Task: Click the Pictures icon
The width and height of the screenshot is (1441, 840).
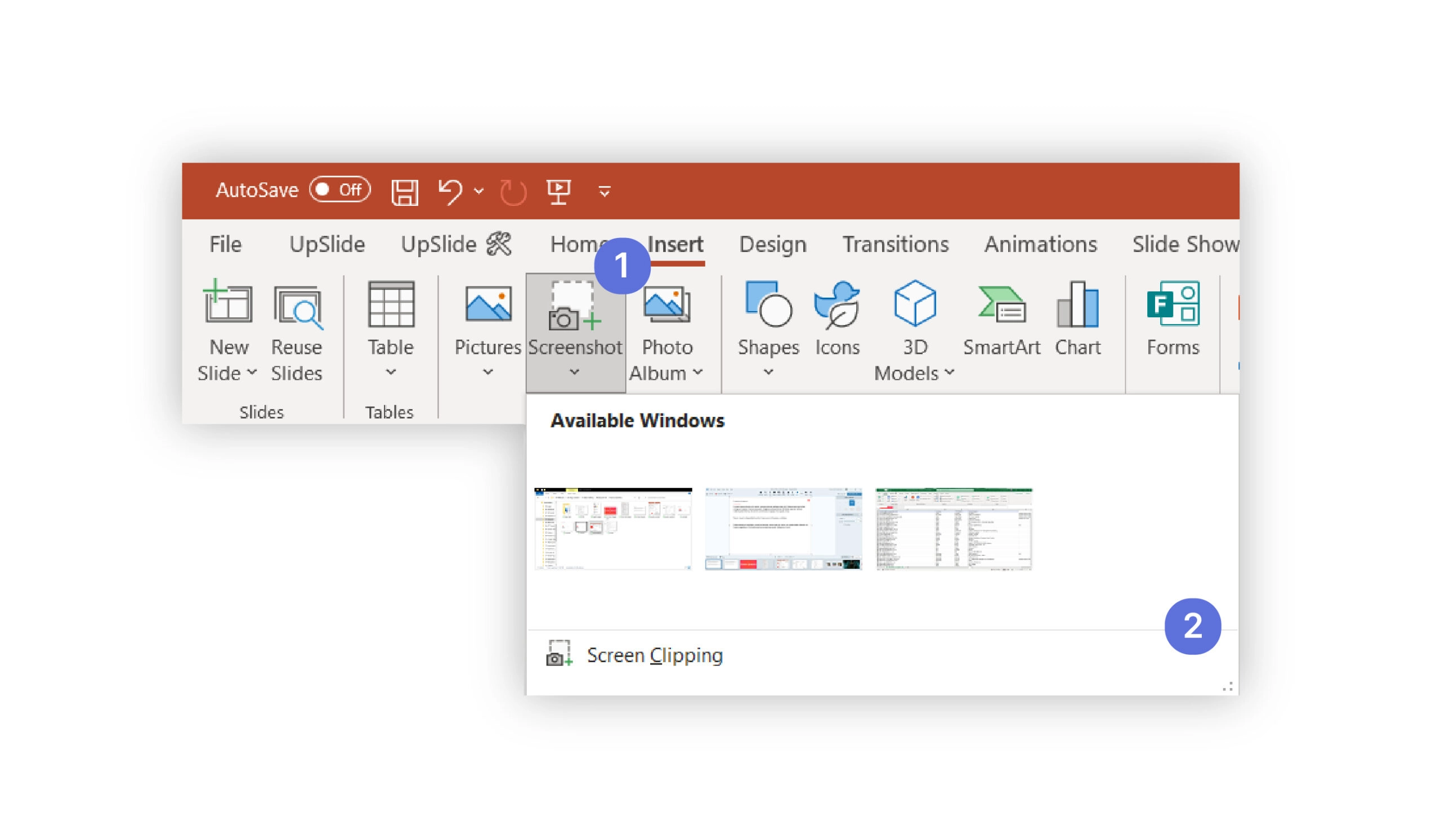Action: (x=489, y=304)
